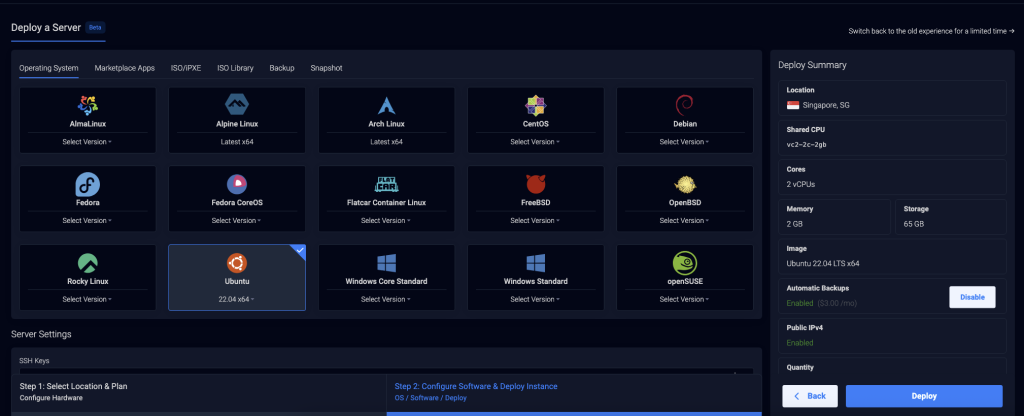
Task: Select the Debian swirl icon
Action: click(x=685, y=105)
